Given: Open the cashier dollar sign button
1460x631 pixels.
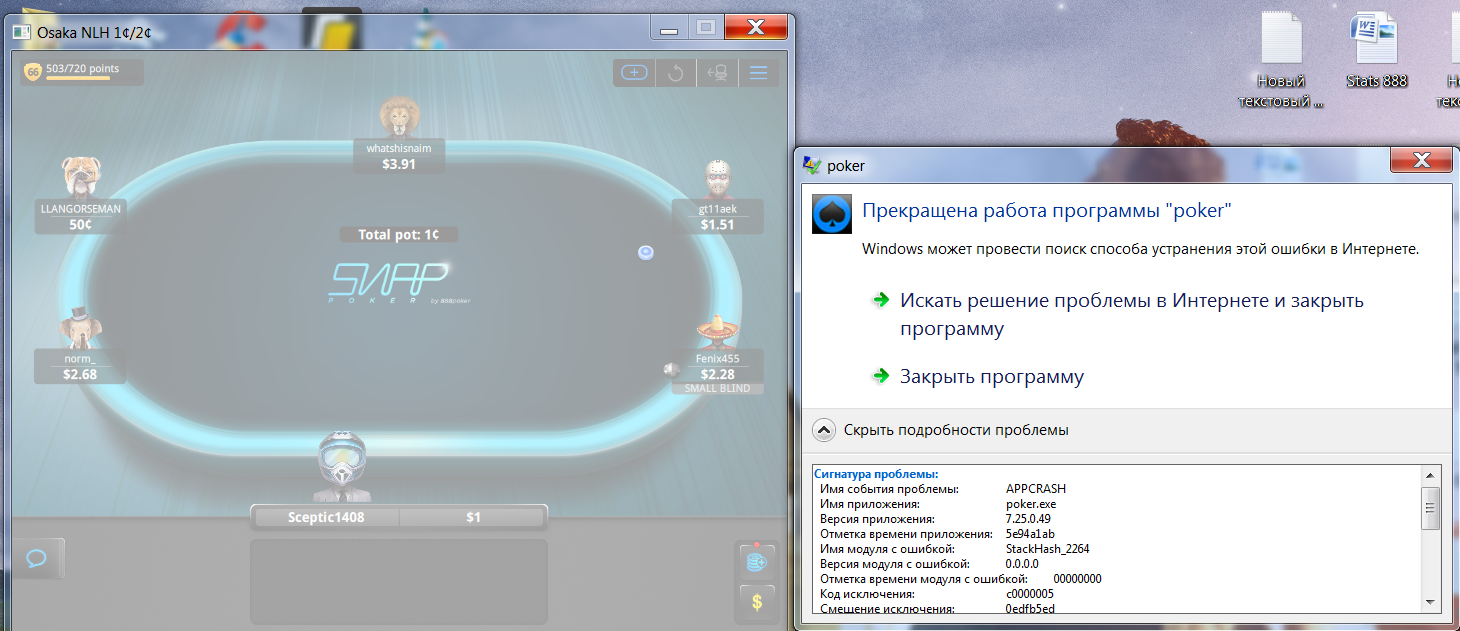Looking at the screenshot, I should pos(757,602).
